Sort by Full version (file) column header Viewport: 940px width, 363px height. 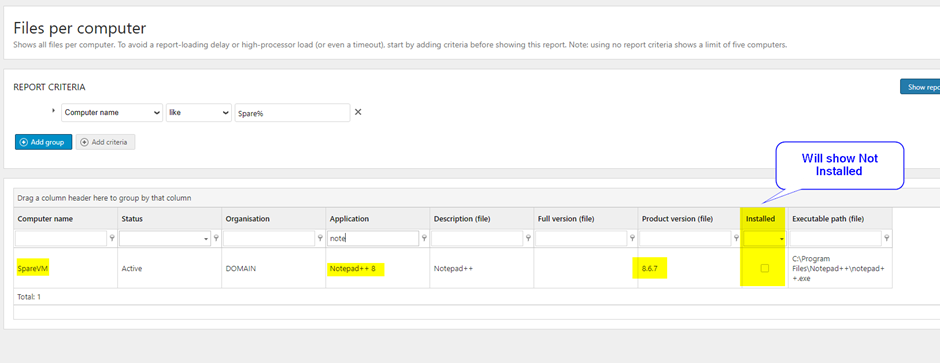click(586, 219)
